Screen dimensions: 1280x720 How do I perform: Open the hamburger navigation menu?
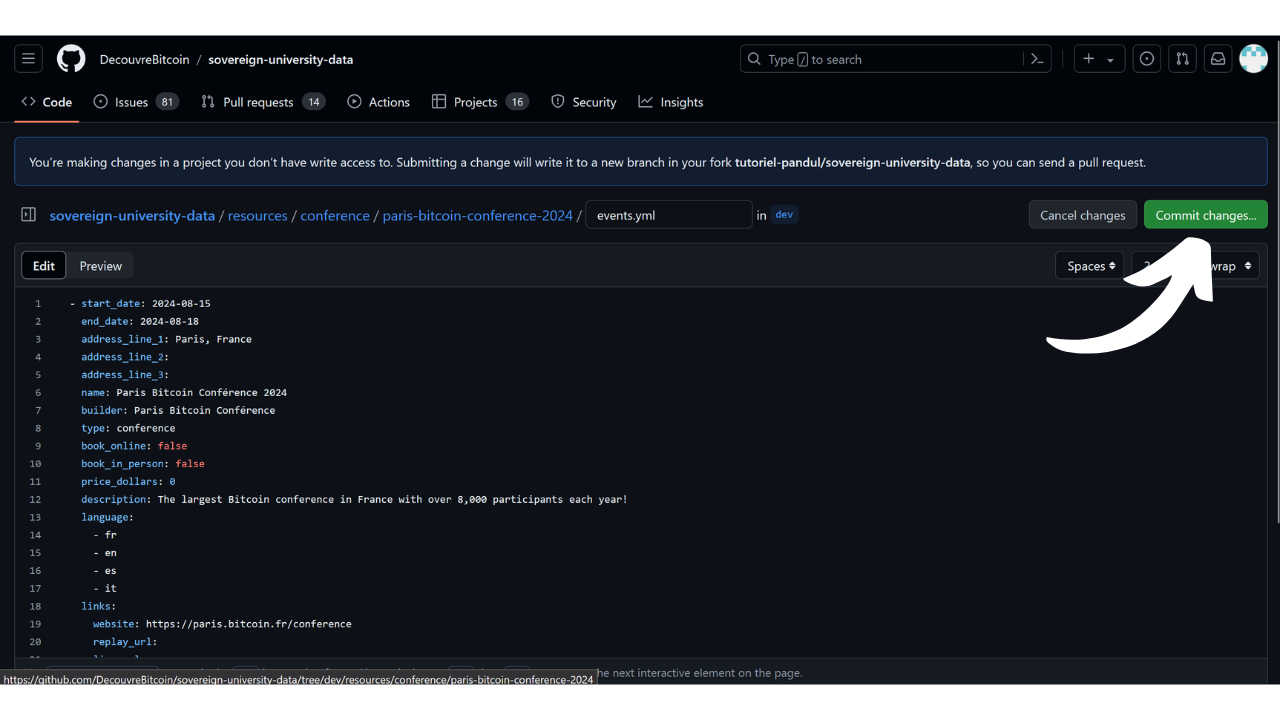click(x=28, y=59)
